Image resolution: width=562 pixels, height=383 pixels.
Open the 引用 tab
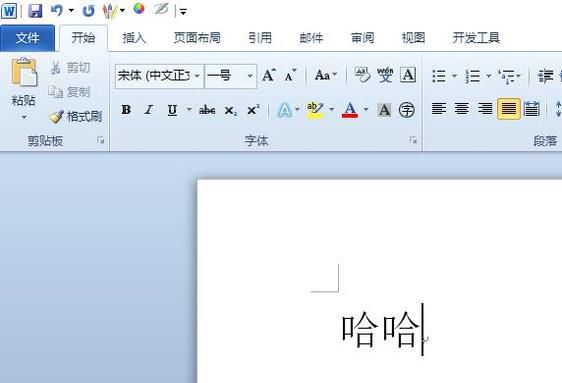point(260,38)
